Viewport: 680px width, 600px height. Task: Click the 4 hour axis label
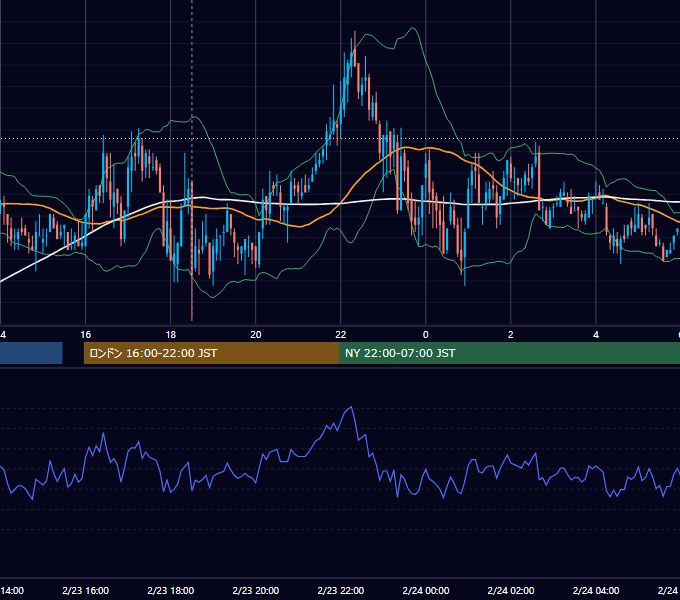(x=595, y=335)
